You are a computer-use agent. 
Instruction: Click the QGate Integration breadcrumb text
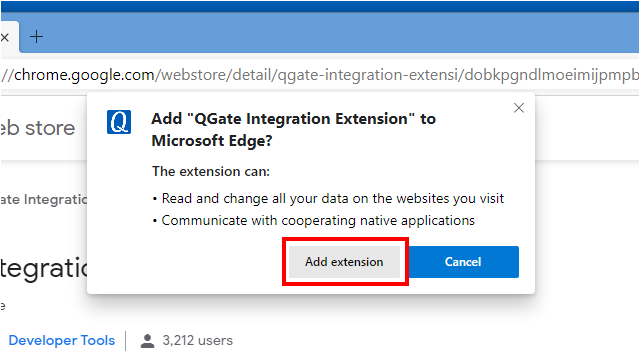click(x=44, y=200)
